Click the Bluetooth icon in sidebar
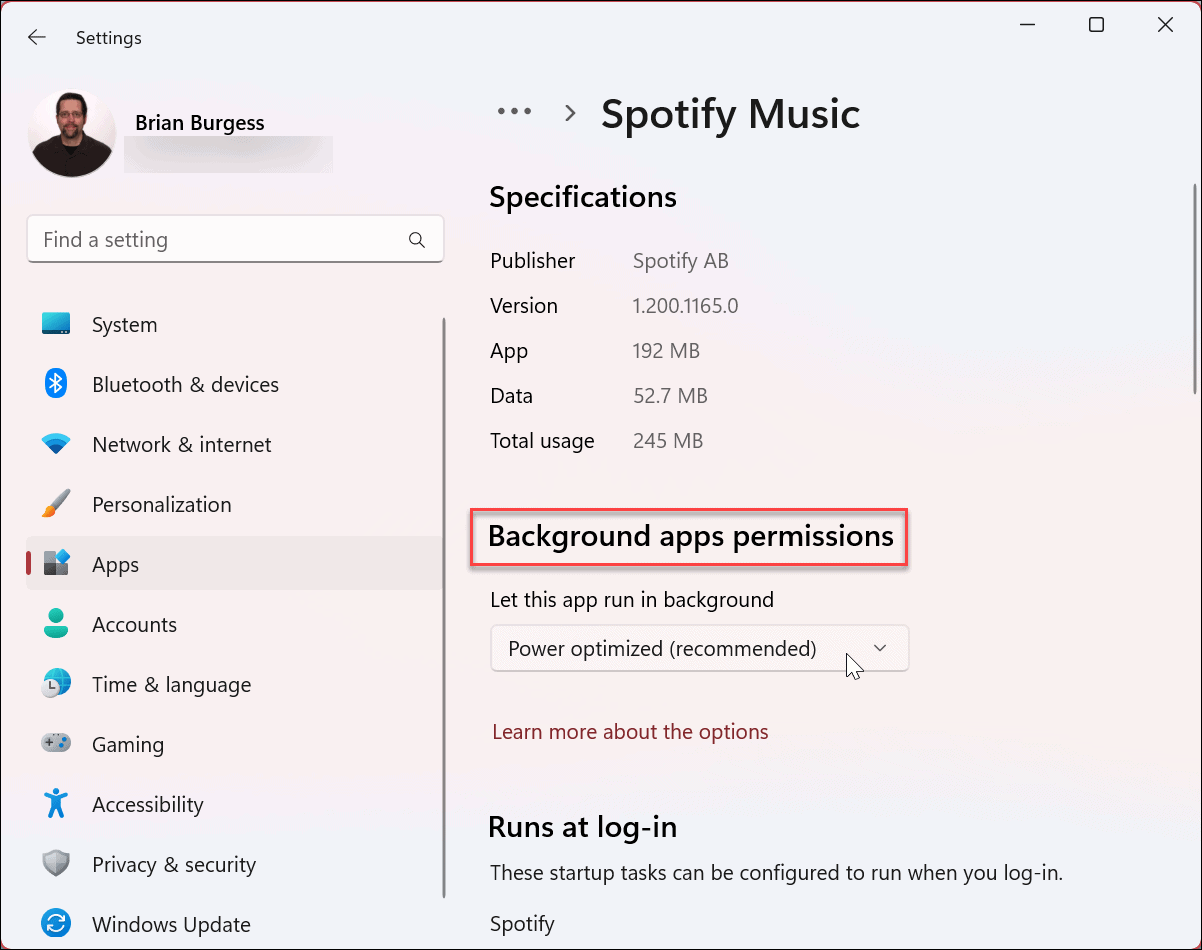Viewport: 1202px width, 950px height. pos(56,384)
